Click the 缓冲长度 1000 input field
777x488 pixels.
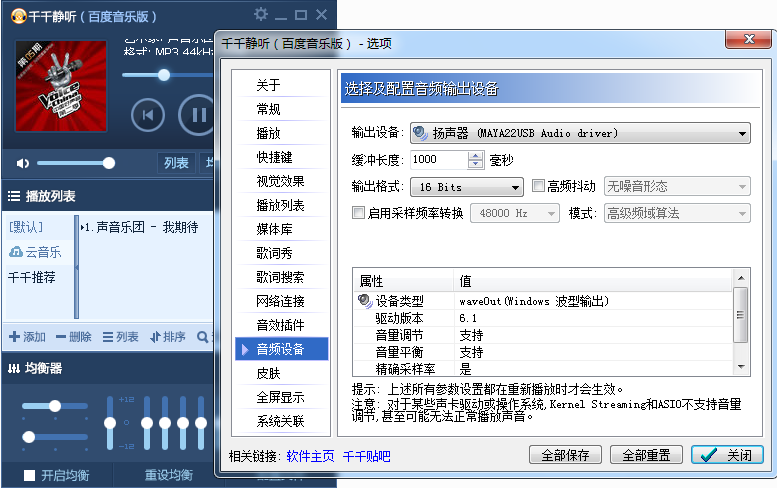pyautogui.click(x=439, y=160)
